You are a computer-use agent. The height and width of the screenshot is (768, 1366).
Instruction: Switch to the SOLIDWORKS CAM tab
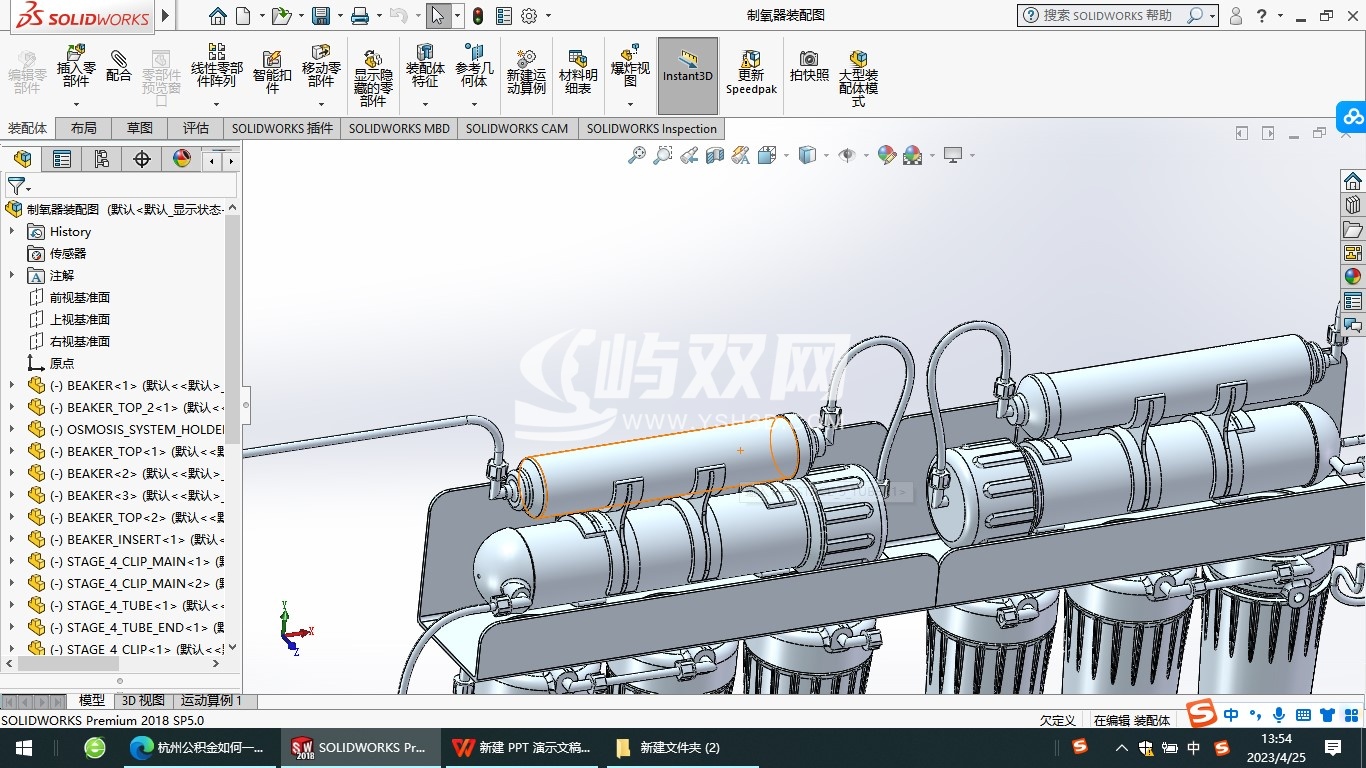pos(516,129)
